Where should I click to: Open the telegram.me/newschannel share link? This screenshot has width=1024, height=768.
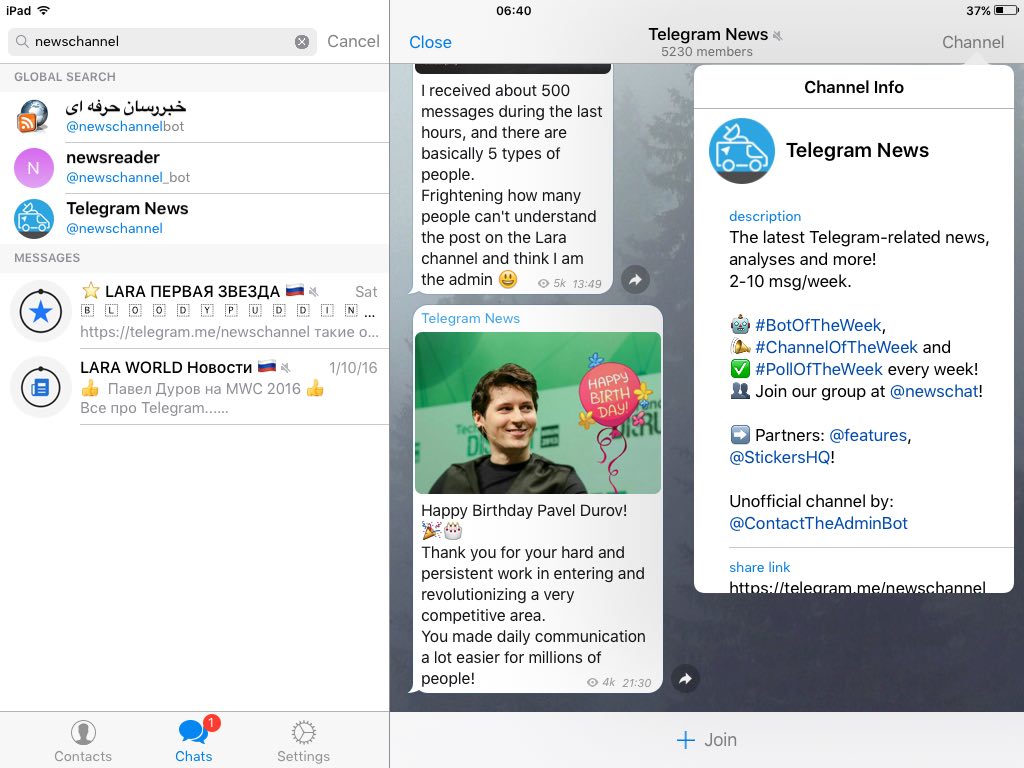pos(857,586)
